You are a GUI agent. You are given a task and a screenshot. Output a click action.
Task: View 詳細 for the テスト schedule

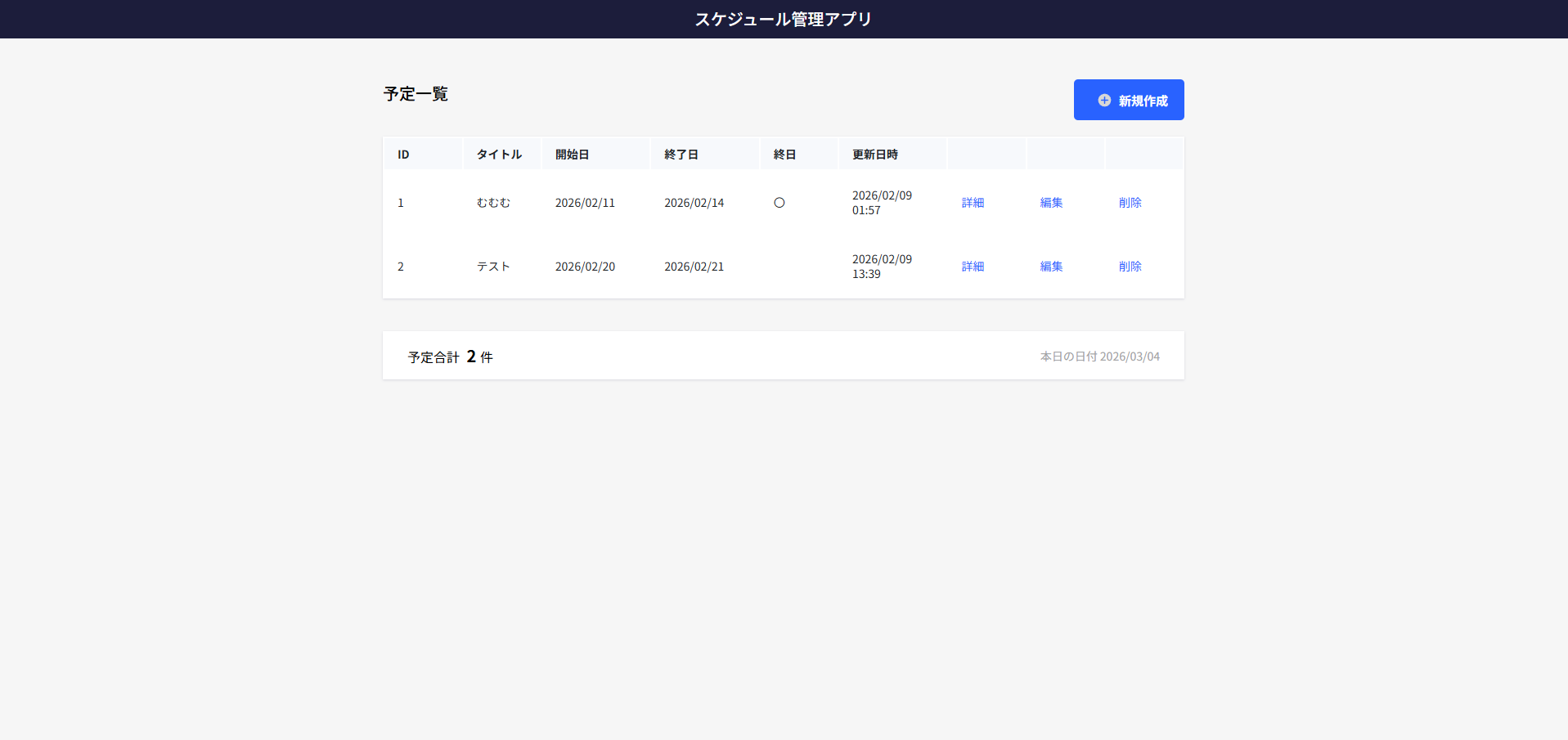click(973, 267)
